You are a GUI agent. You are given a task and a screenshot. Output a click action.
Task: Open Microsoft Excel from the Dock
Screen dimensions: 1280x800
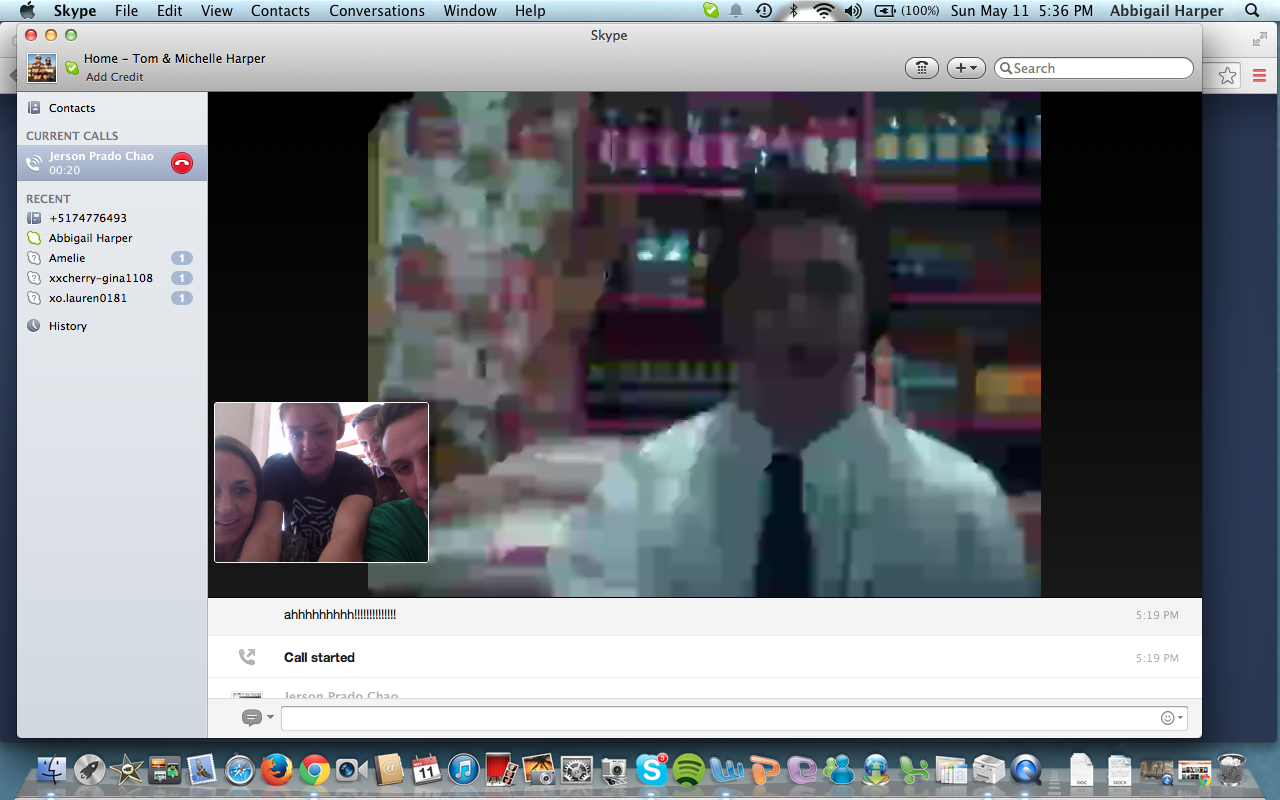pyautogui.click(x=913, y=769)
